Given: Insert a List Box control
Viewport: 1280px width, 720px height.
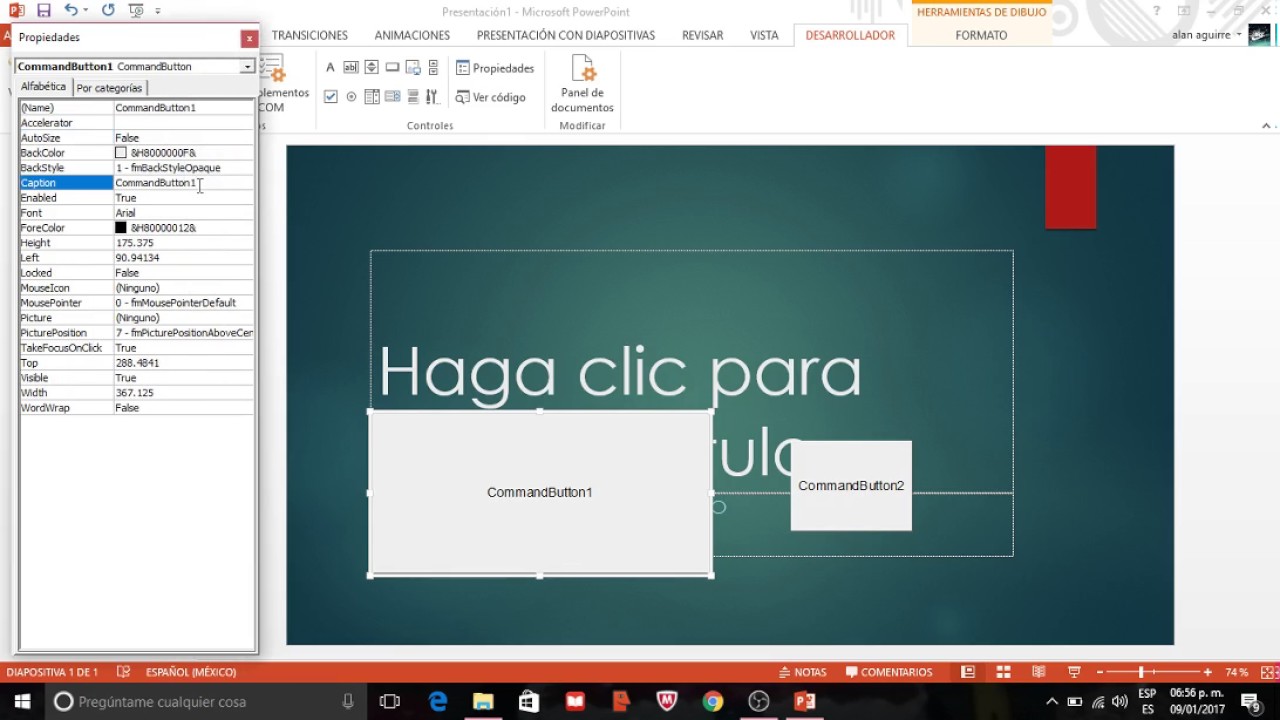Looking at the screenshot, I should tap(372, 97).
